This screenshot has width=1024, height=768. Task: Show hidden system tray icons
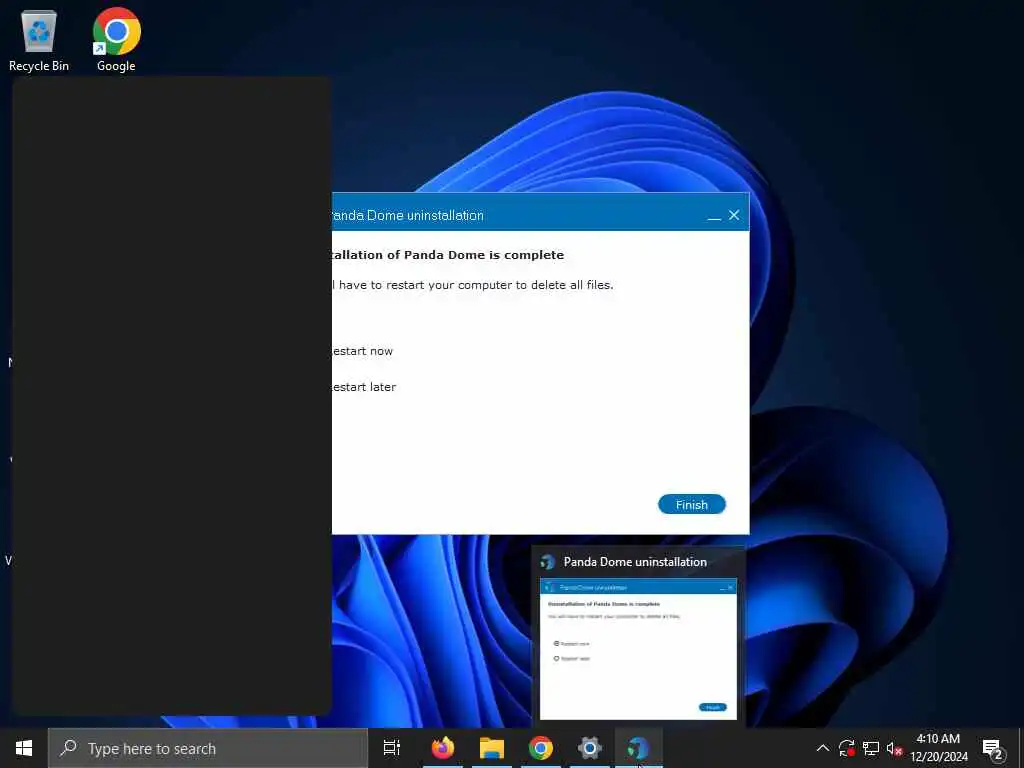coord(823,748)
